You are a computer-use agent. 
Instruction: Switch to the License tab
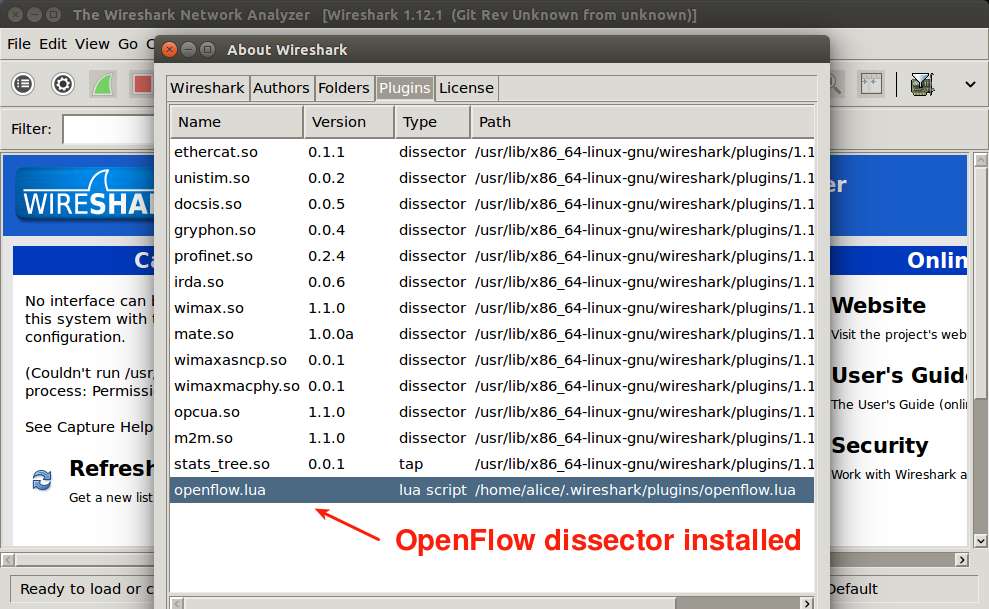466,88
